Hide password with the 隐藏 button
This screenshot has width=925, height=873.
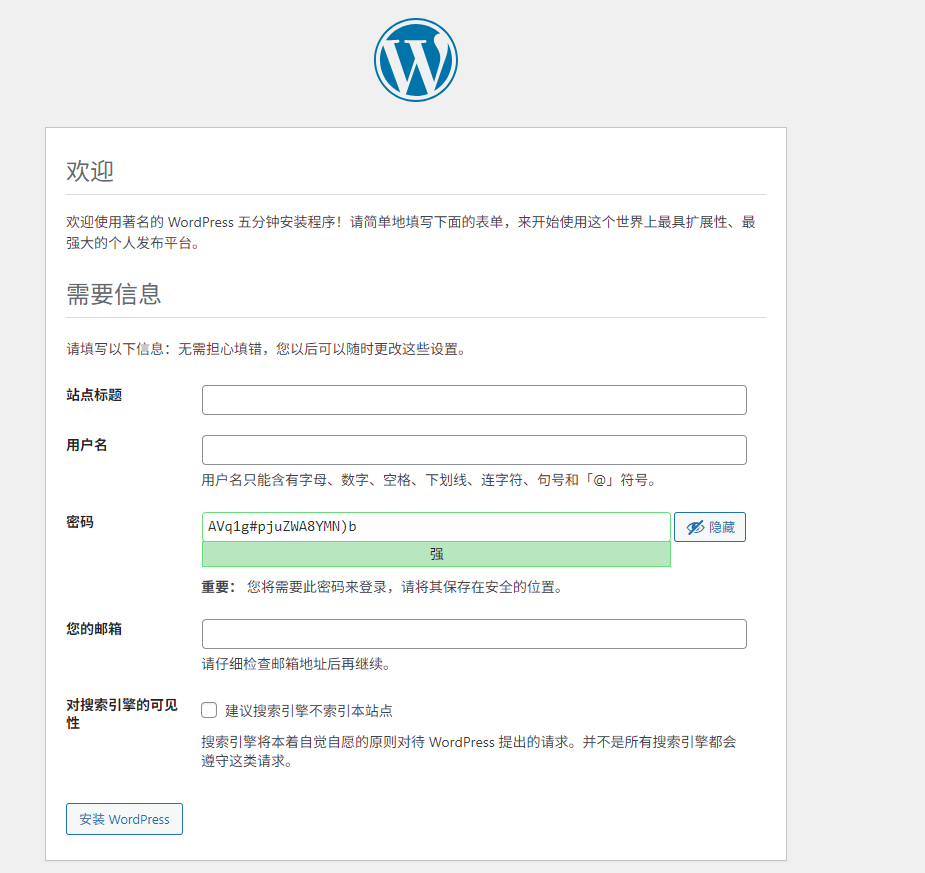pos(710,527)
